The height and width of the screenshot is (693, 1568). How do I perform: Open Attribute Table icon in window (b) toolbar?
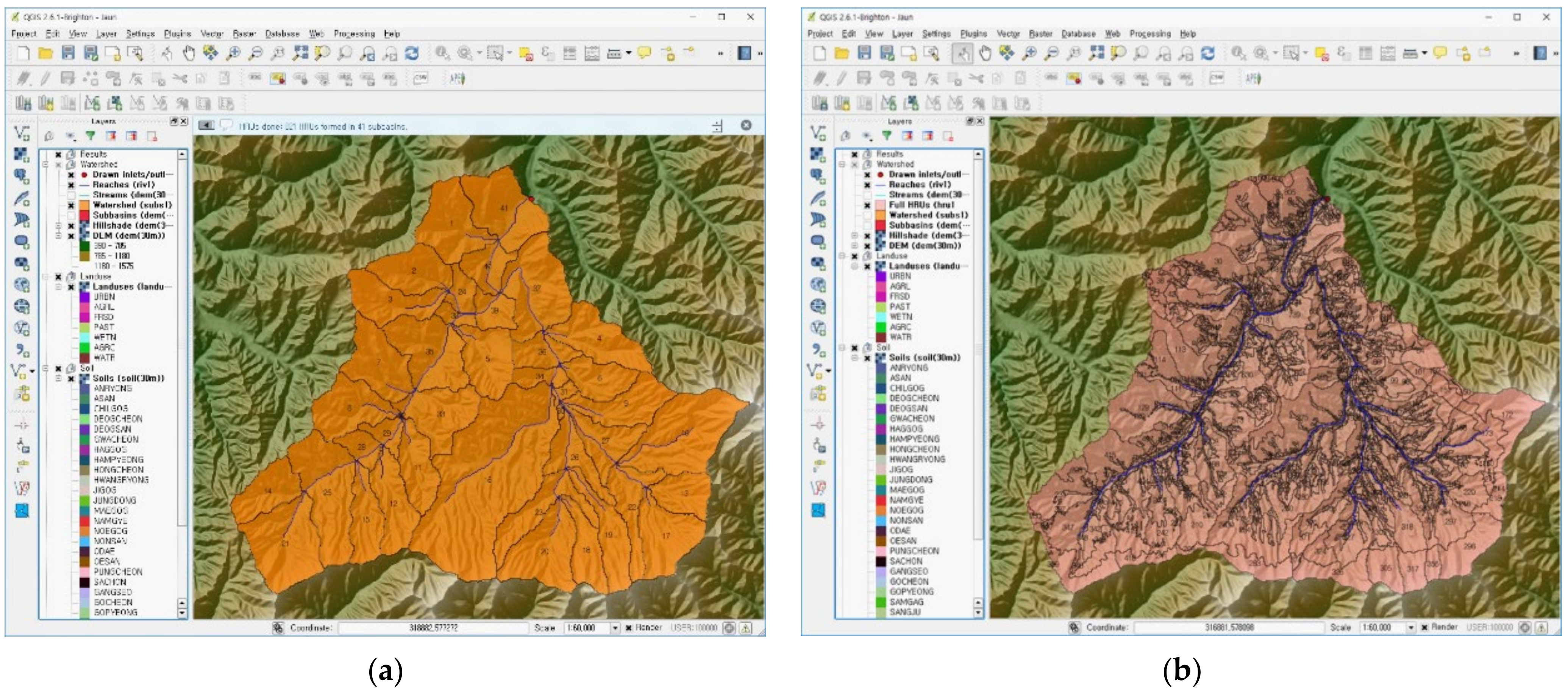[1365, 53]
